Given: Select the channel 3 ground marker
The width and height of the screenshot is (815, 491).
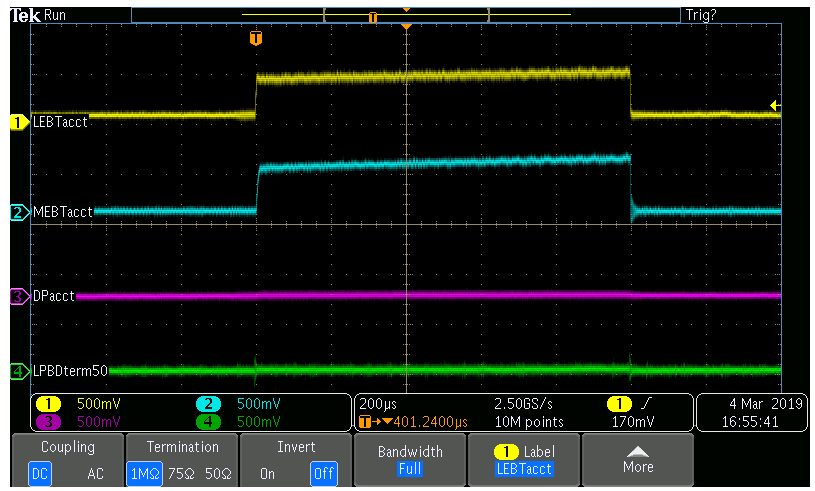Looking at the screenshot, I should (x=19, y=297).
